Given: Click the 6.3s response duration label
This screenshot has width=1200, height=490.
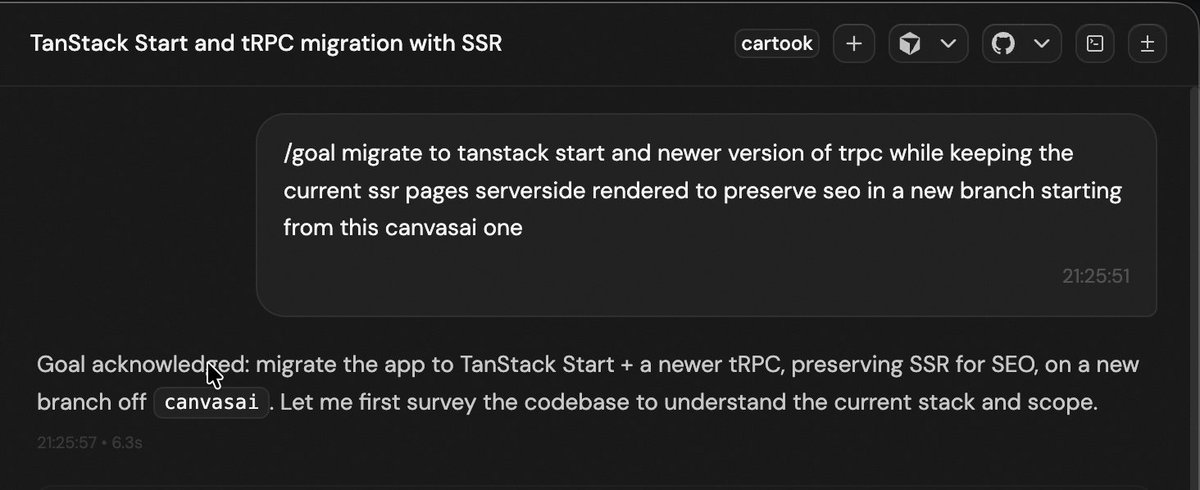Looking at the screenshot, I should pyautogui.click(x=127, y=441).
